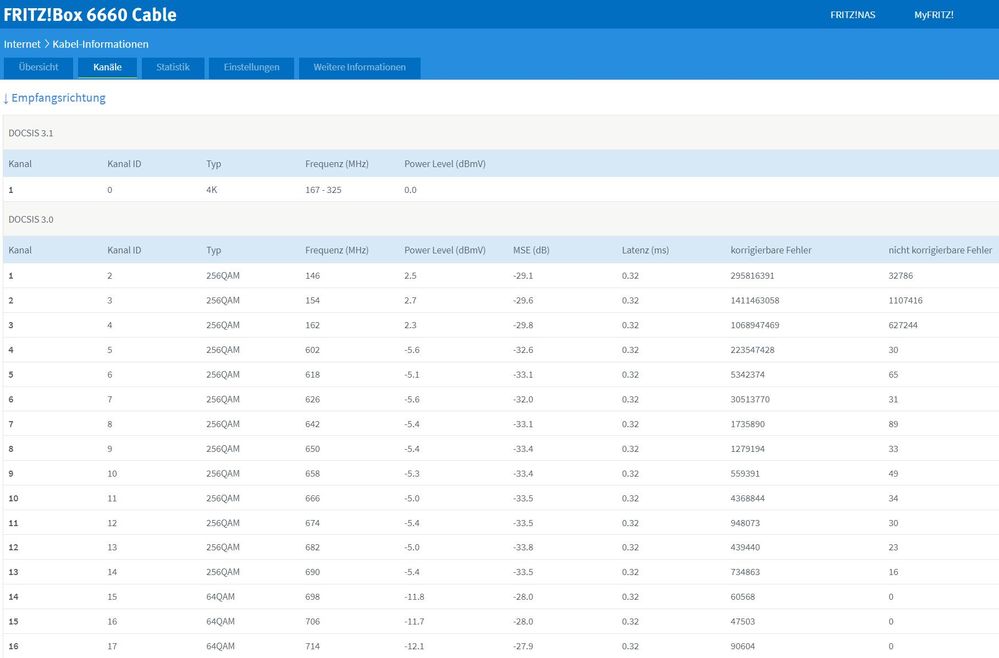This screenshot has width=999, height=658.
Task: Click Kabel-Informationen in the breadcrumb
Action: [100, 45]
